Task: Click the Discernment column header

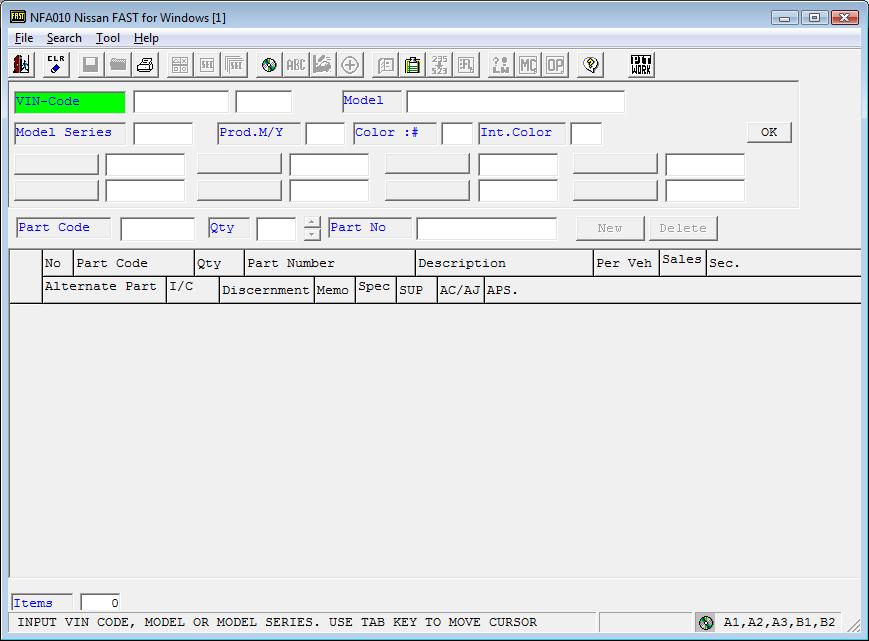Action: (267, 289)
